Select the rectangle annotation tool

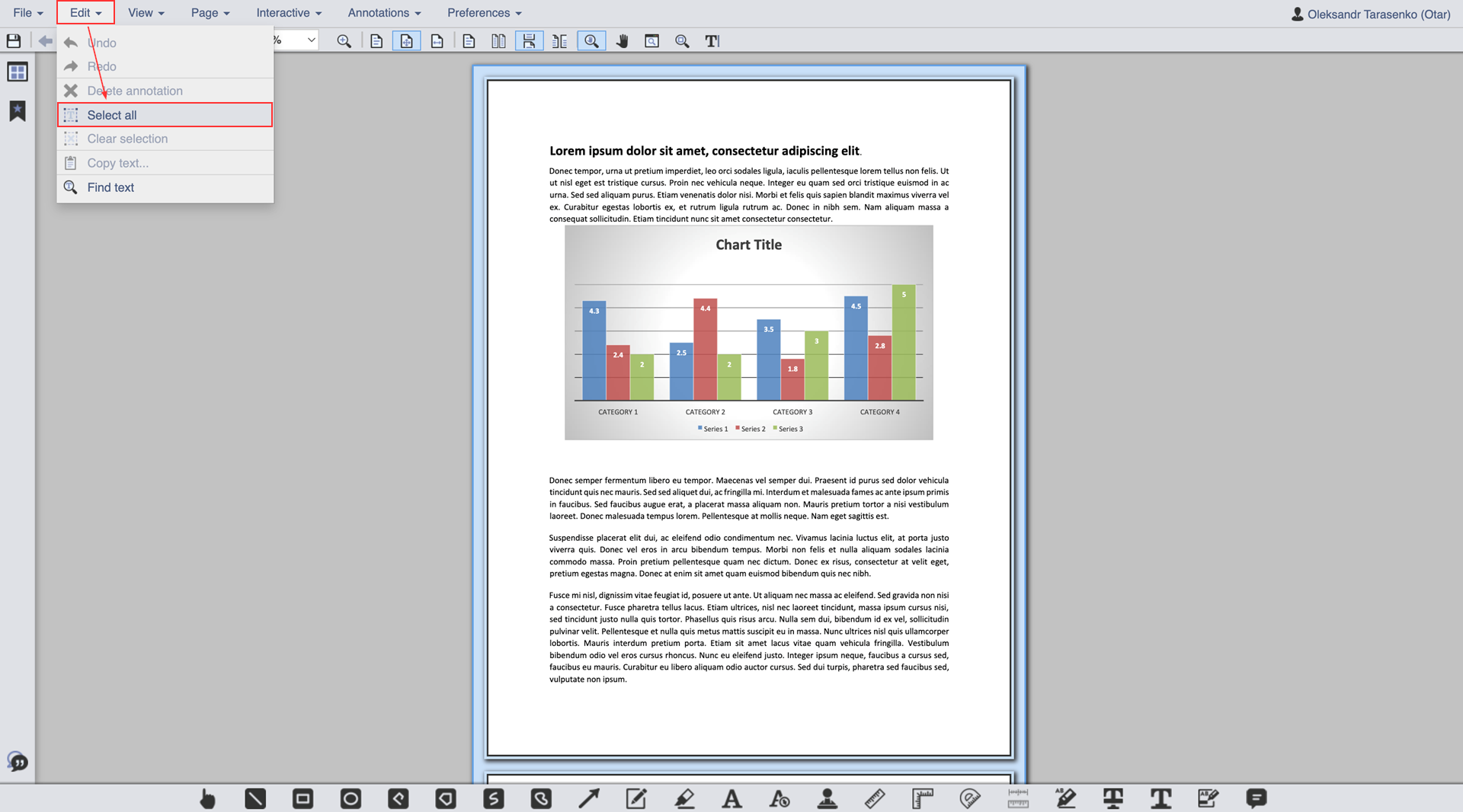pyautogui.click(x=303, y=798)
